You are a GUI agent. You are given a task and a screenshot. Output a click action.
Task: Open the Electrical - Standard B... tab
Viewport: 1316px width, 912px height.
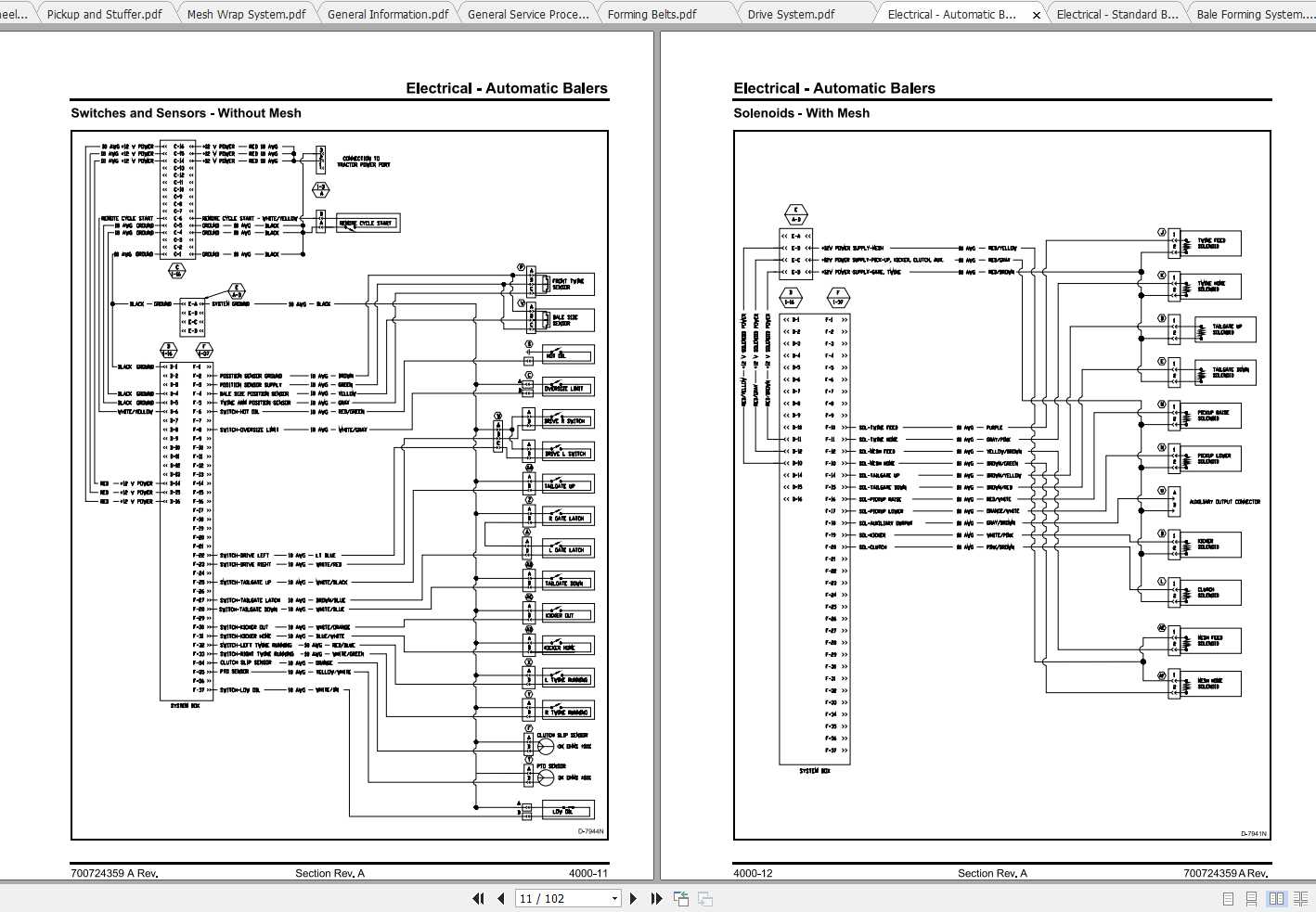pyautogui.click(x=1117, y=14)
